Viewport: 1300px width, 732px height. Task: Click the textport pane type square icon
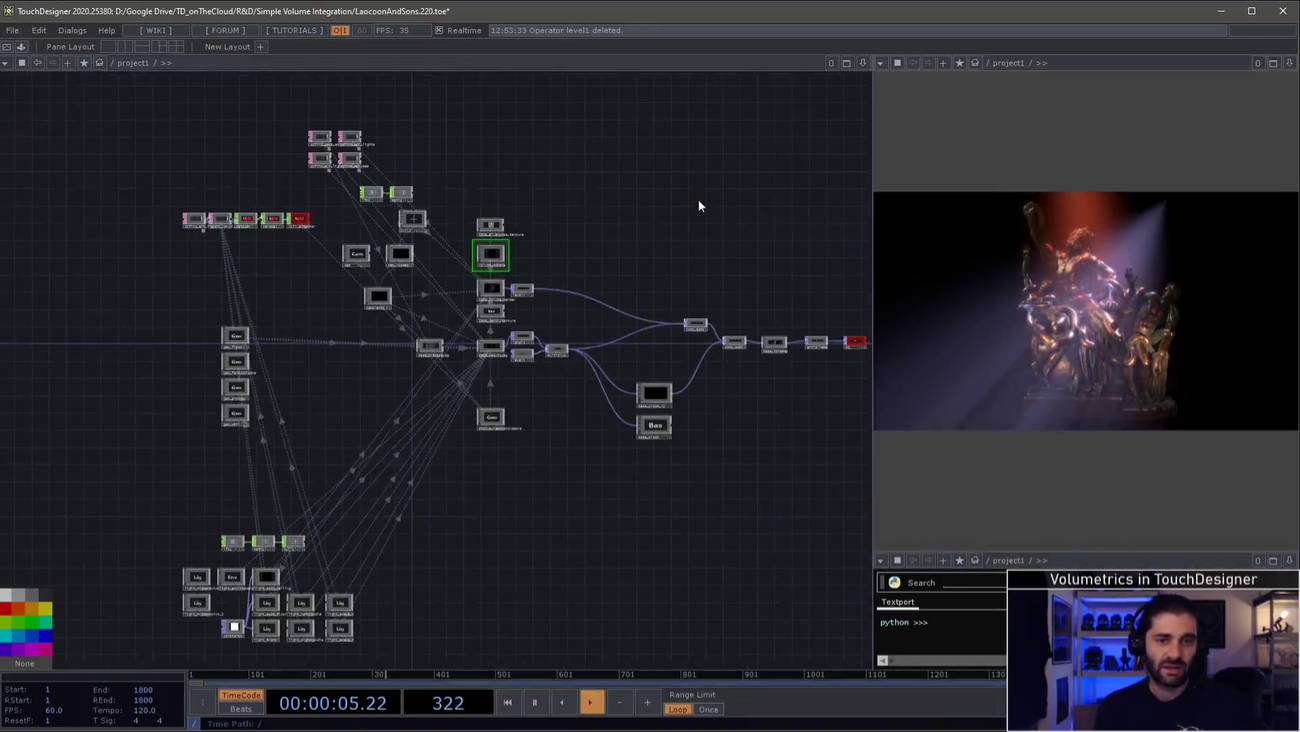tap(897, 560)
